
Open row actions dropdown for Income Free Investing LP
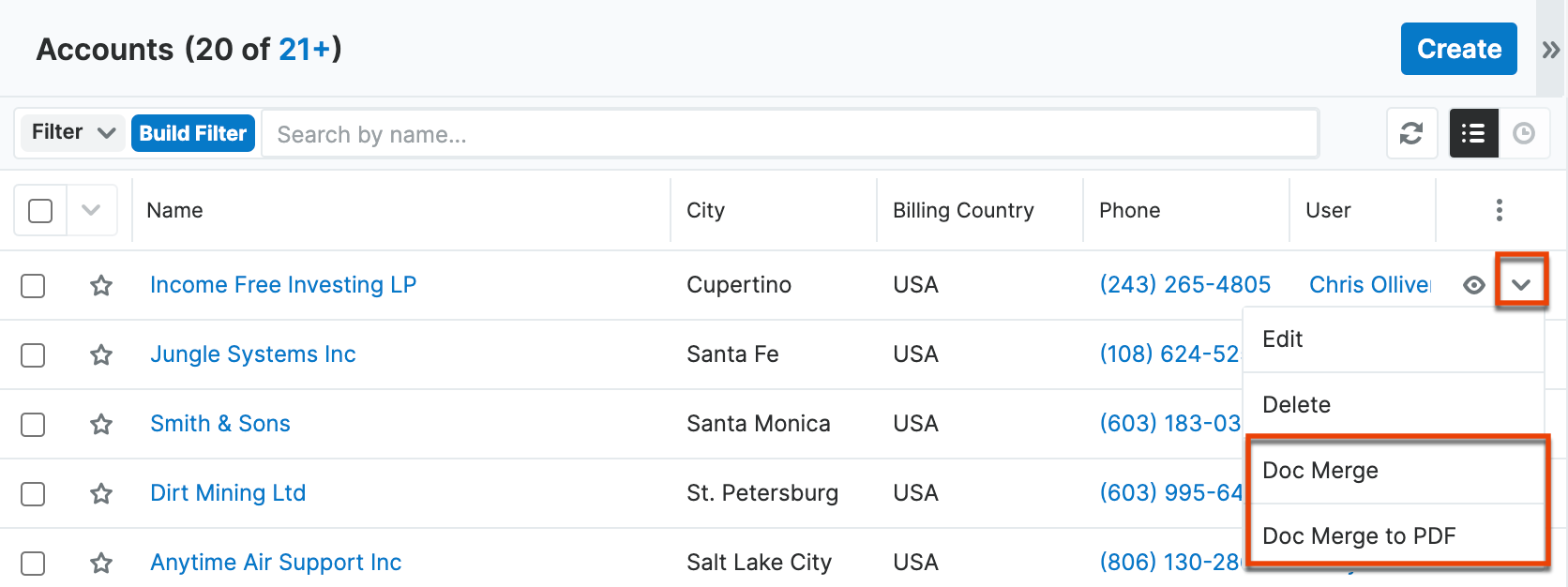1522,281
